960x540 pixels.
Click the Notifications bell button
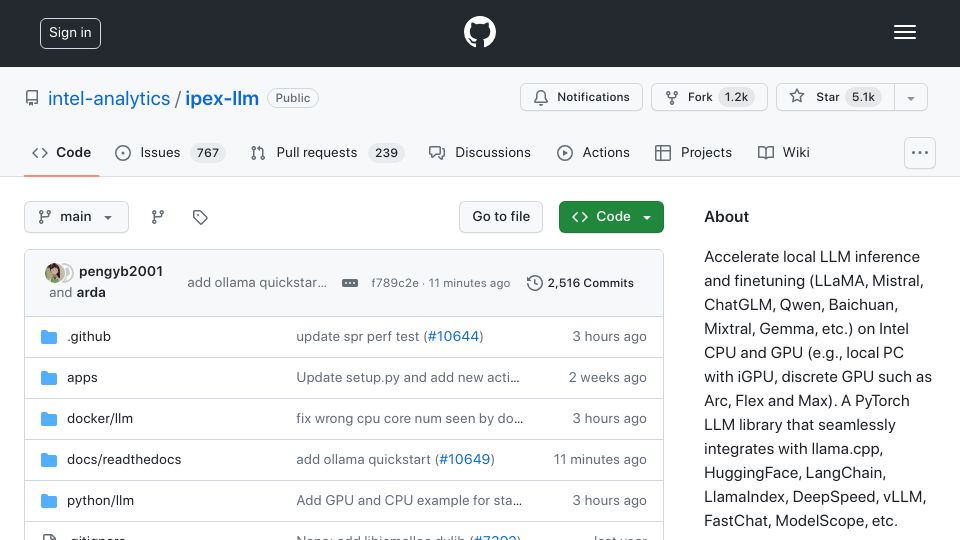point(581,97)
